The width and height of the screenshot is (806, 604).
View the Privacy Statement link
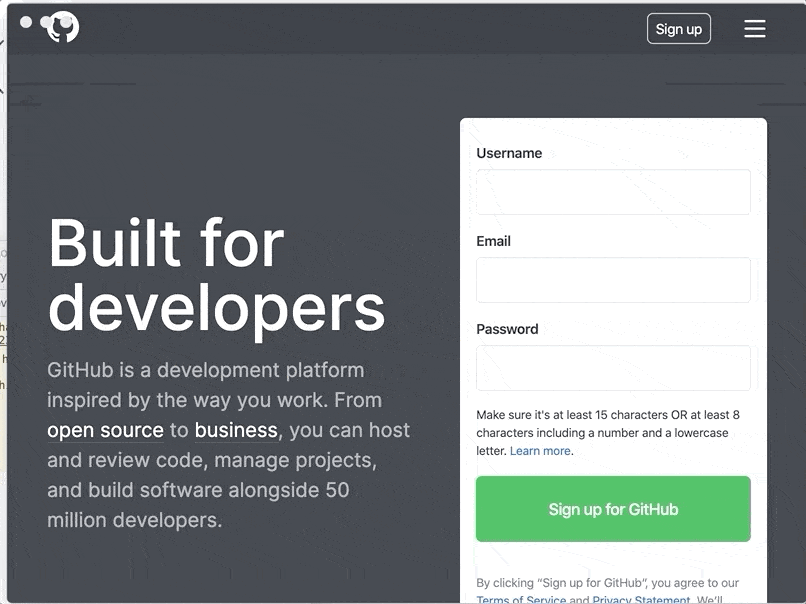click(x=641, y=600)
